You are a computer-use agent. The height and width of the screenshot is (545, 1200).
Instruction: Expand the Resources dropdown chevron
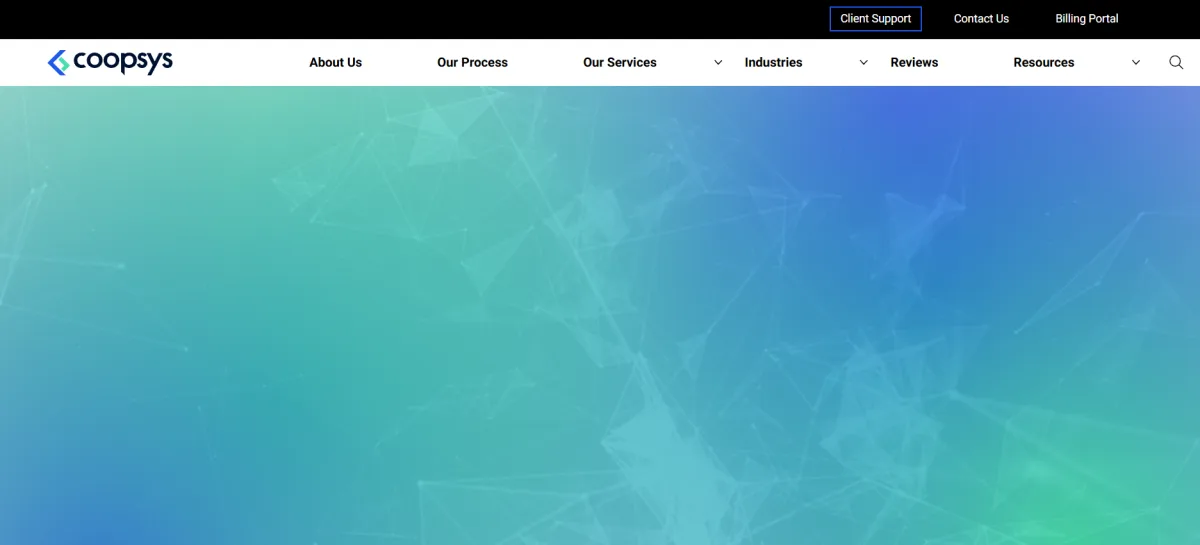(1136, 62)
